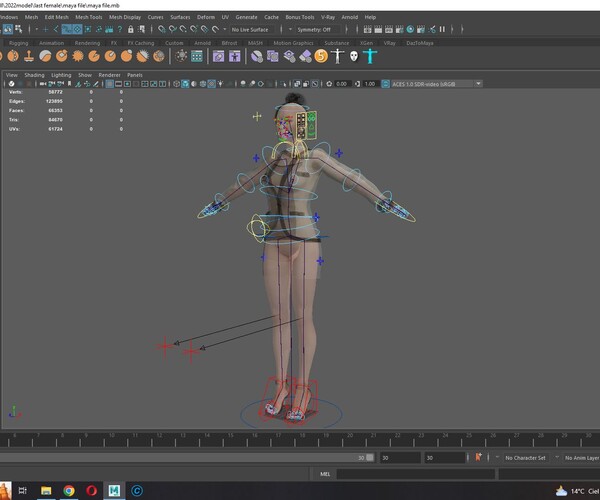Click the camera bookmark icon in viewport toolbar
Image resolution: width=600 pixels, height=500 pixels.
tap(69, 84)
